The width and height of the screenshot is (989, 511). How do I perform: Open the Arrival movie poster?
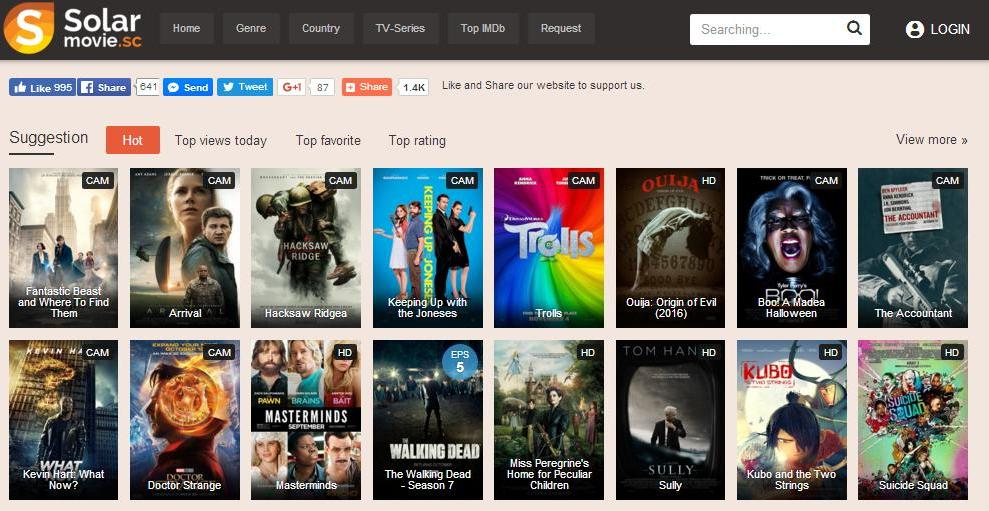(x=185, y=248)
